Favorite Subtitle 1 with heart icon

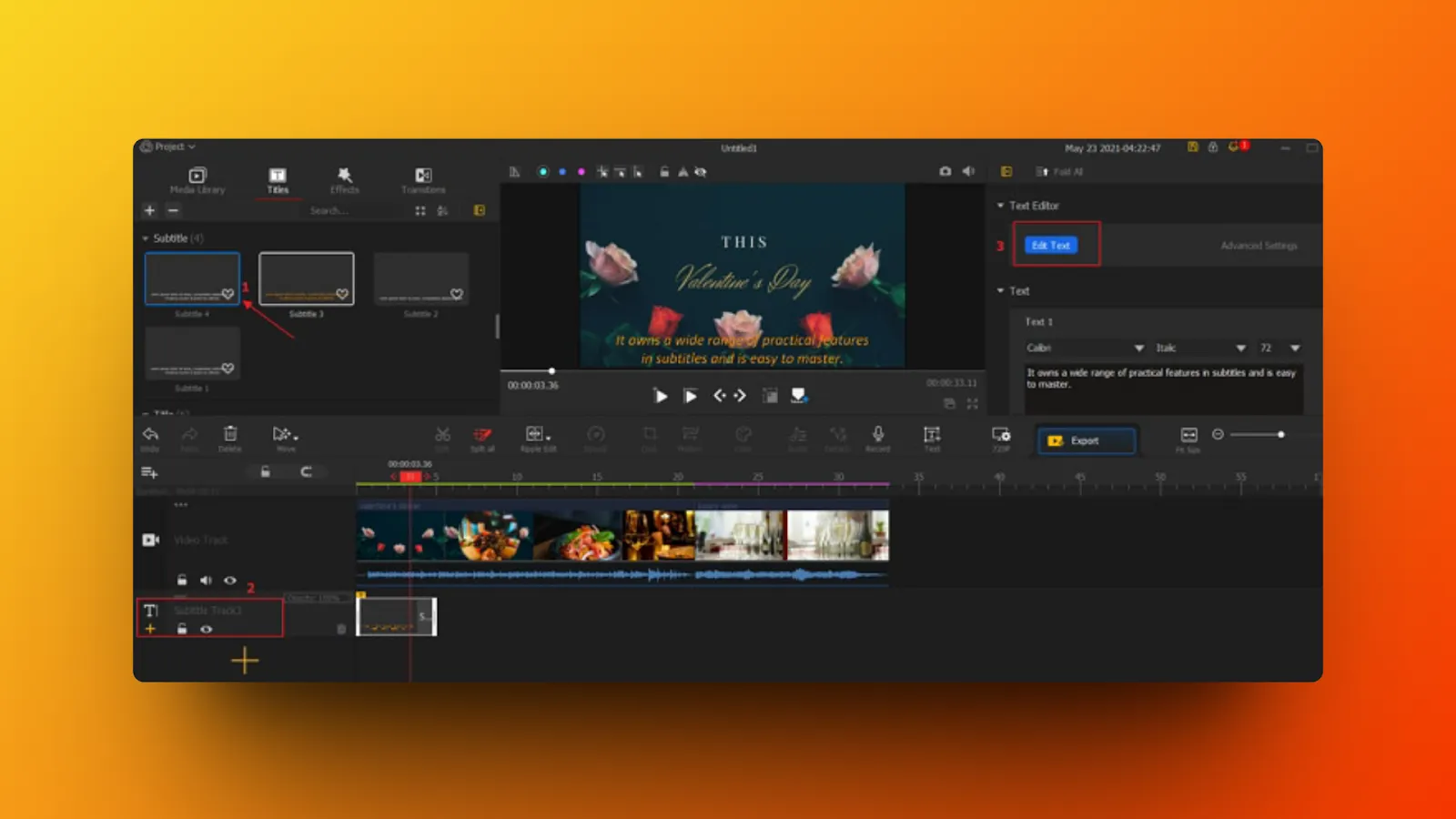pos(227,369)
